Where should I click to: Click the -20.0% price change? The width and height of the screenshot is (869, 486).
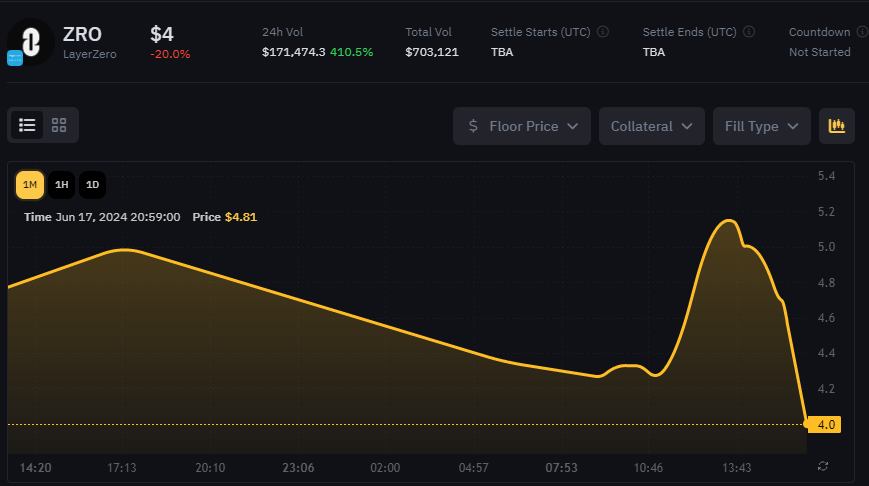tap(170, 54)
